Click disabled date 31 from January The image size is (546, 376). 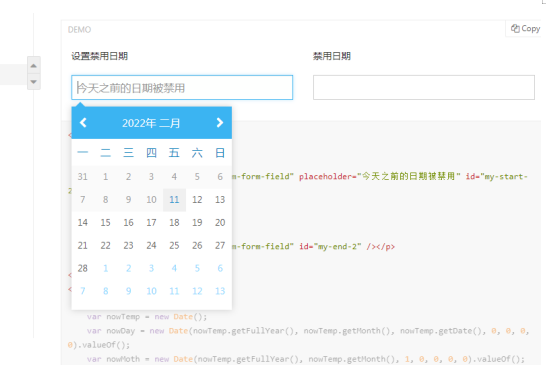83,177
